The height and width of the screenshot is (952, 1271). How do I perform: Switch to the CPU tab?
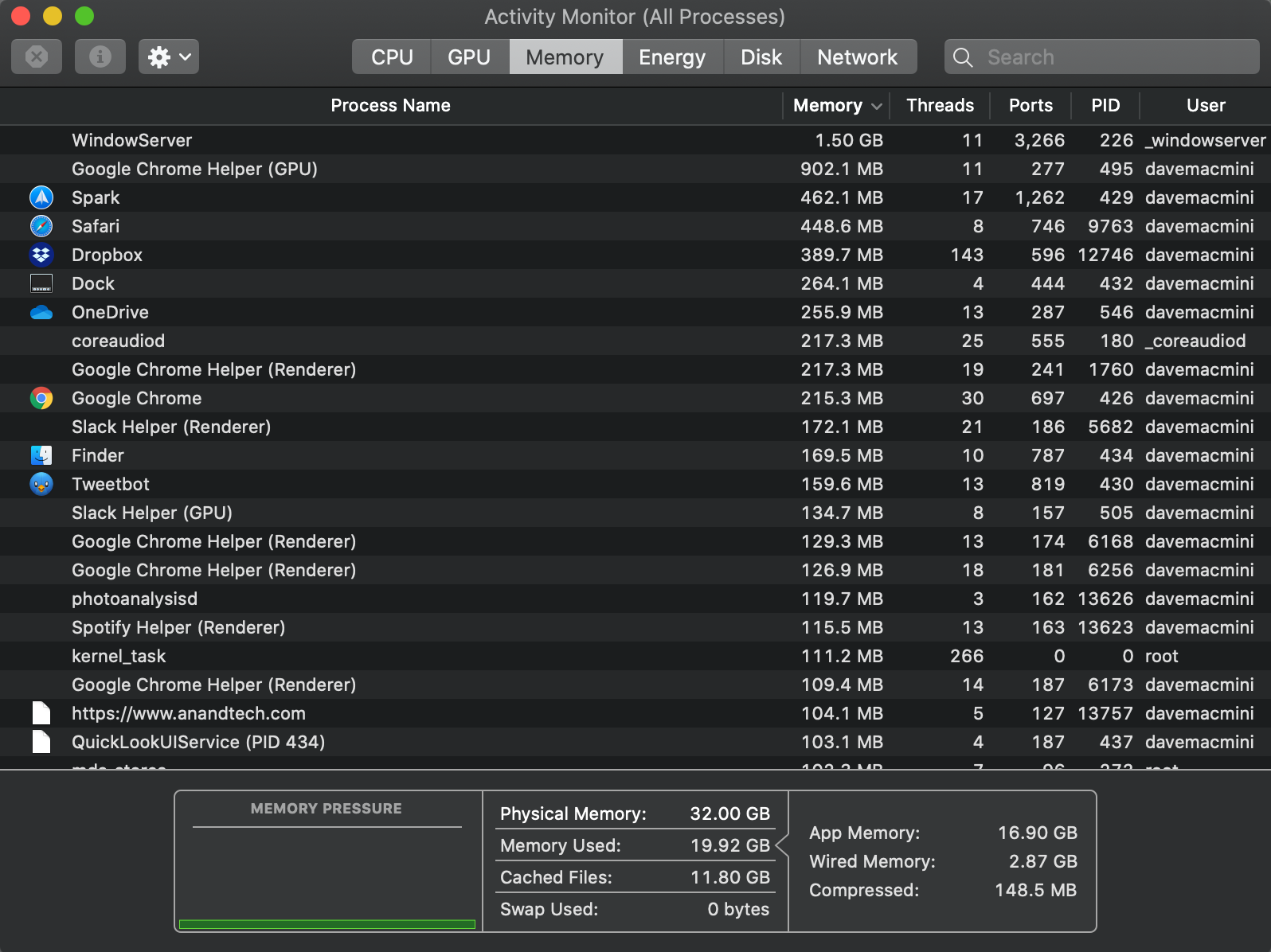(392, 57)
